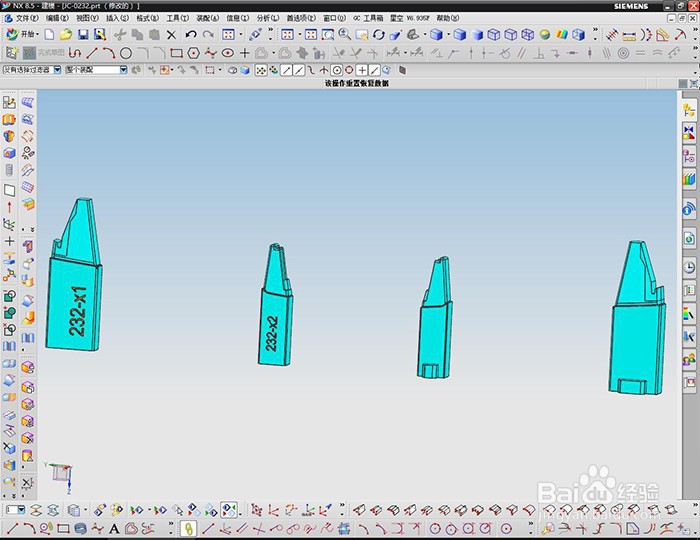This screenshot has width=700, height=540.
Task: Open the 插入 (Insert) menu
Action: 117,18
